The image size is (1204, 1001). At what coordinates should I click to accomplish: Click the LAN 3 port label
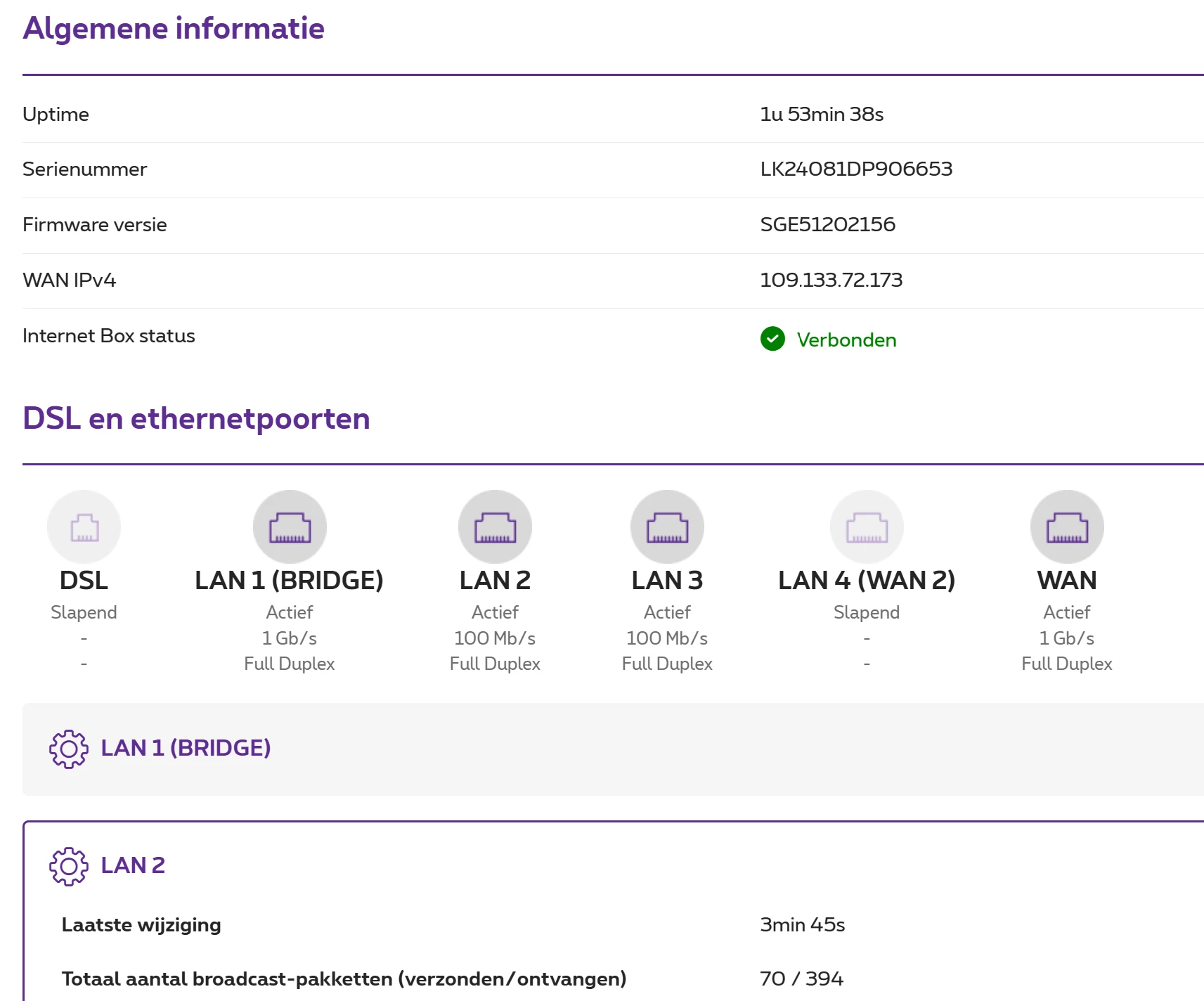667,581
